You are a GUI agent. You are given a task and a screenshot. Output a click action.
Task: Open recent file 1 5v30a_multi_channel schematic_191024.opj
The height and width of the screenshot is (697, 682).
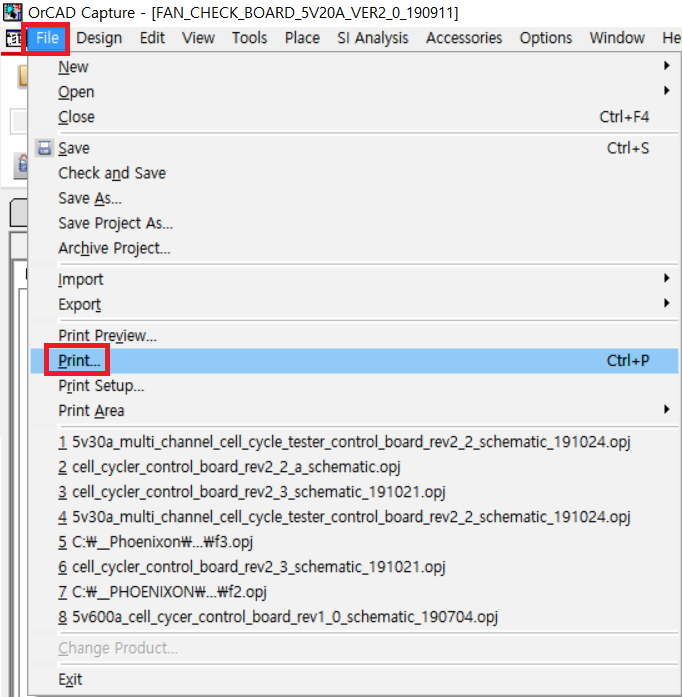354,442
